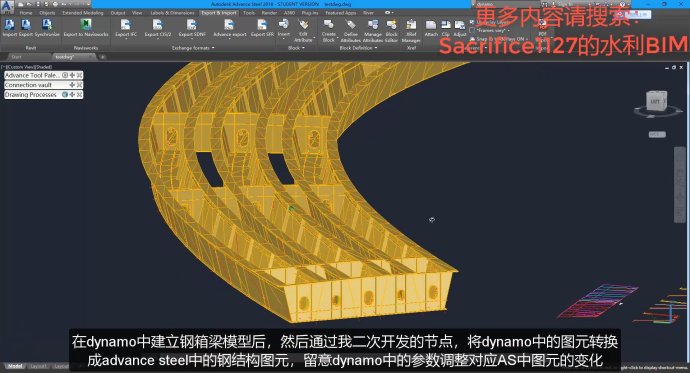The image size is (690, 373).
Task: Close the Connection vault floating bar
Action: click(x=79, y=85)
